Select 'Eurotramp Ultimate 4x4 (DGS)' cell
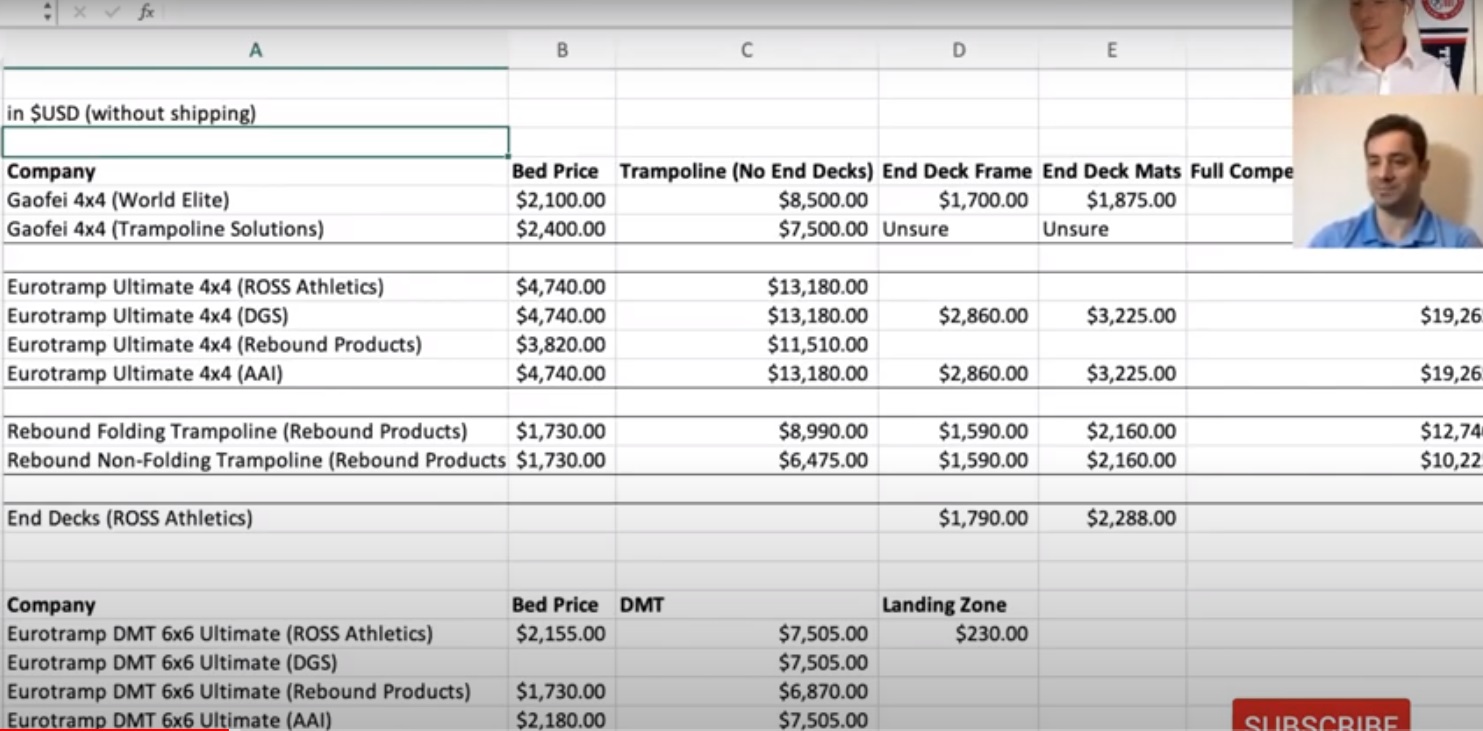The width and height of the screenshot is (1483, 731). [x=255, y=316]
